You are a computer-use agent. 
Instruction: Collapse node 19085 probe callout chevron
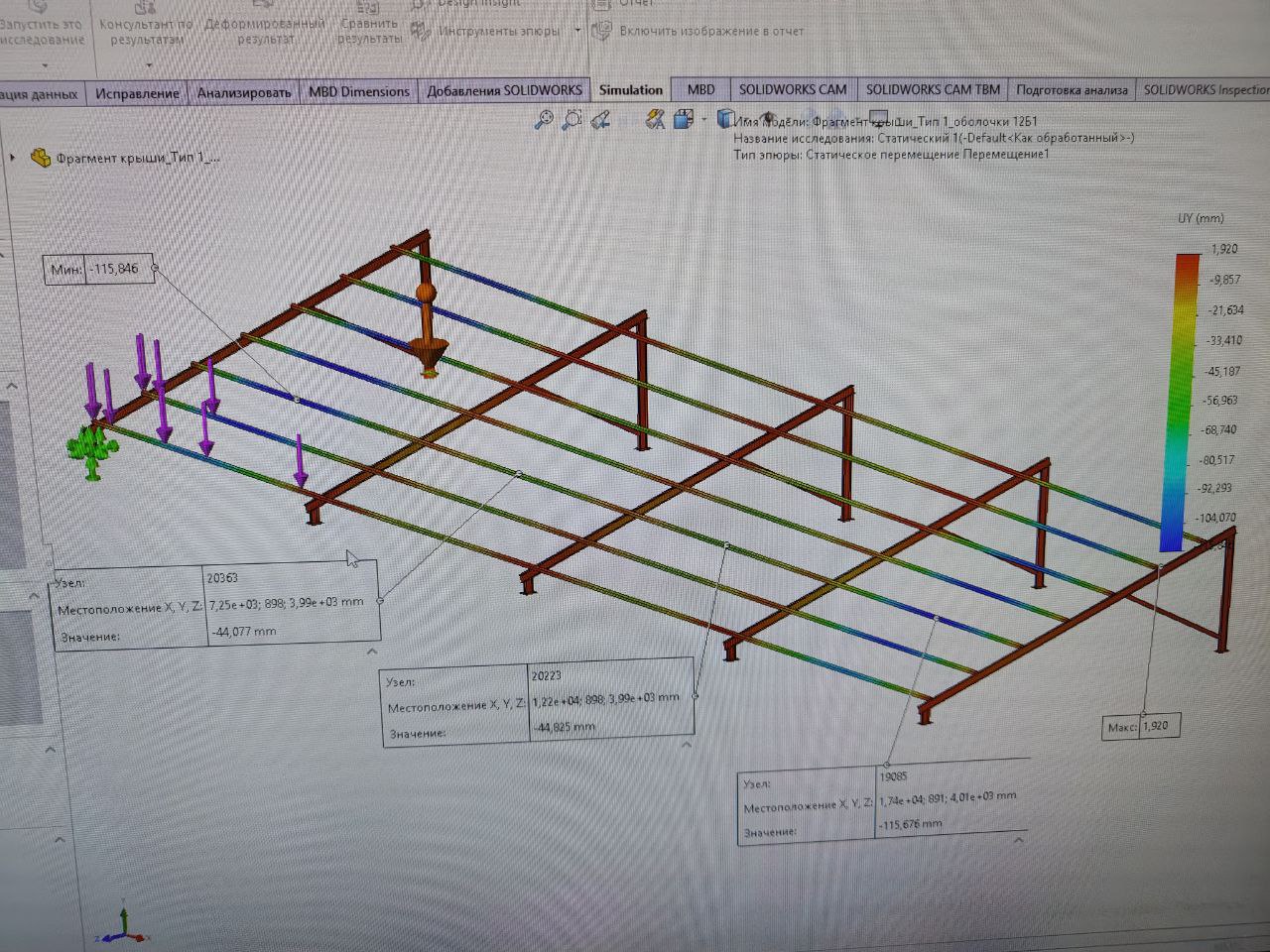(1019, 841)
